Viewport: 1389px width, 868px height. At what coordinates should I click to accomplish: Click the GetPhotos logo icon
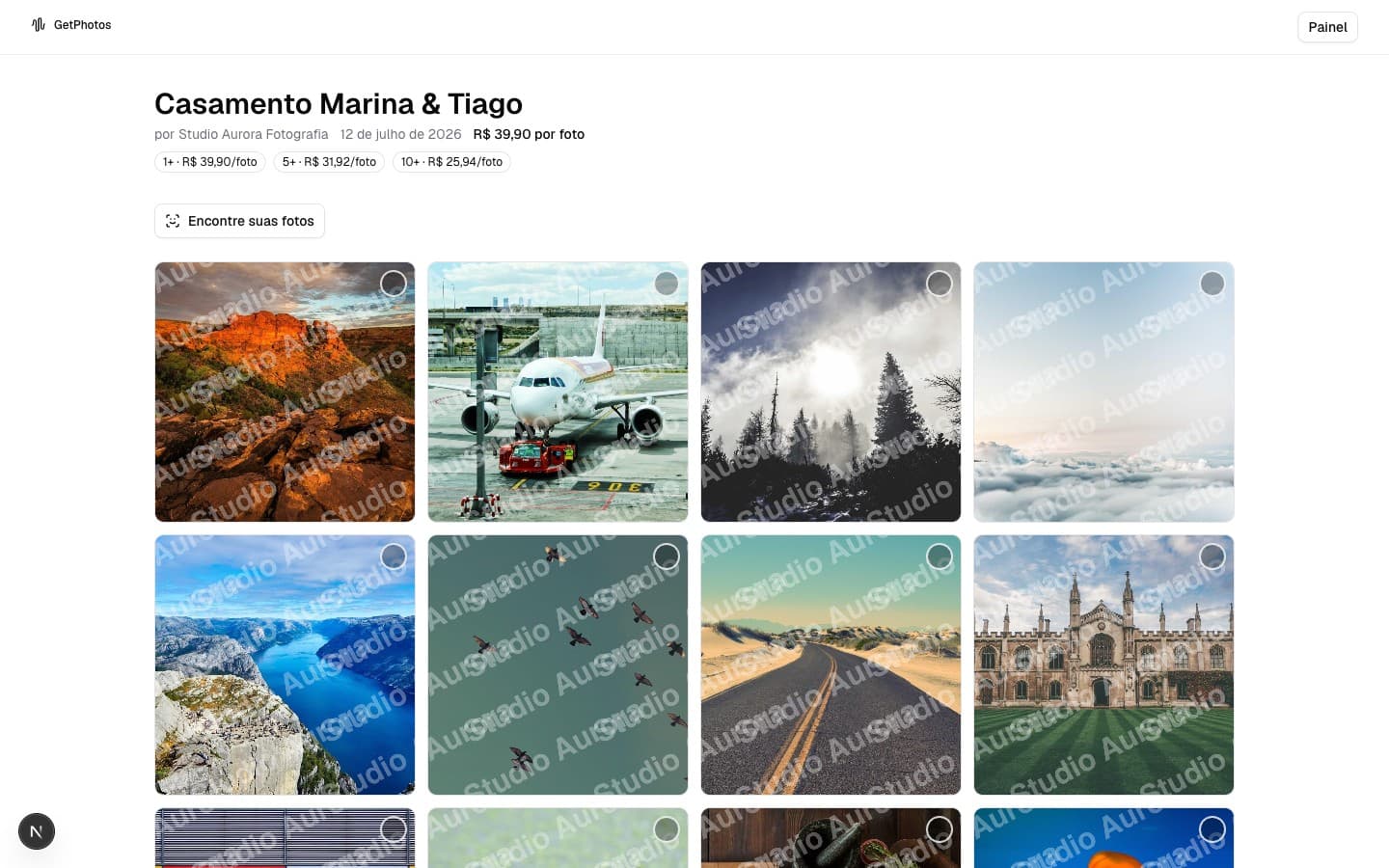click(39, 25)
